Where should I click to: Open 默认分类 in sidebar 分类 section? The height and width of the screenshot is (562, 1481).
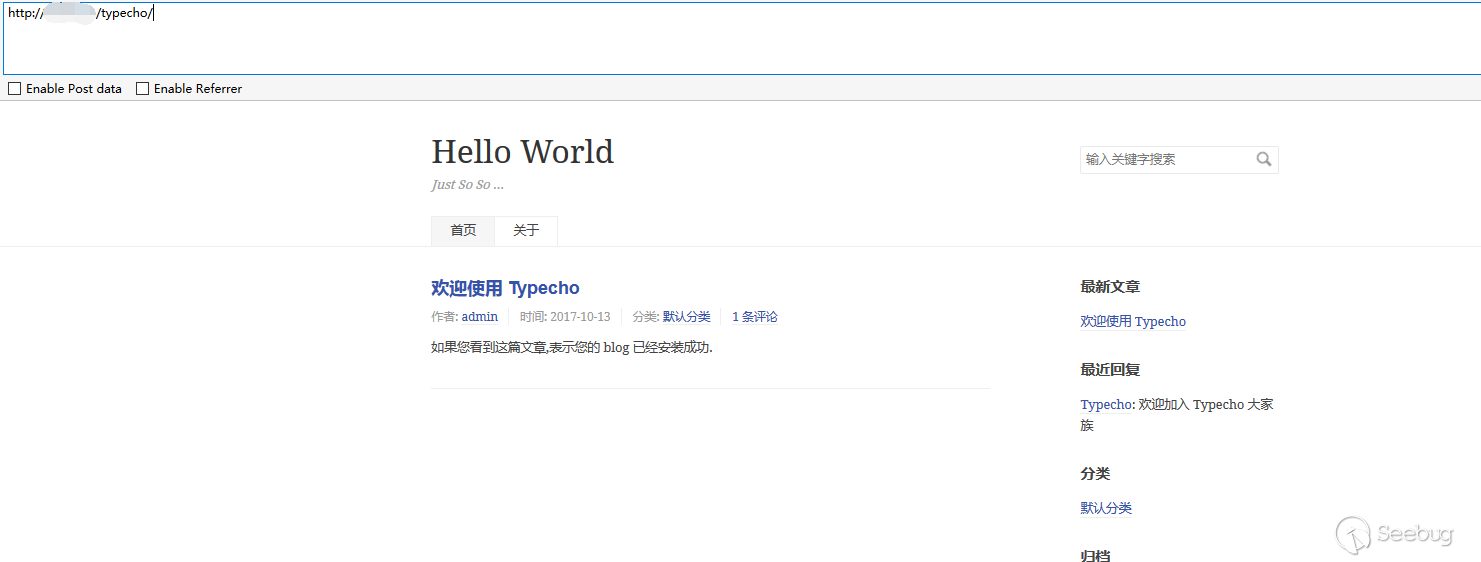pos(1106,508)
